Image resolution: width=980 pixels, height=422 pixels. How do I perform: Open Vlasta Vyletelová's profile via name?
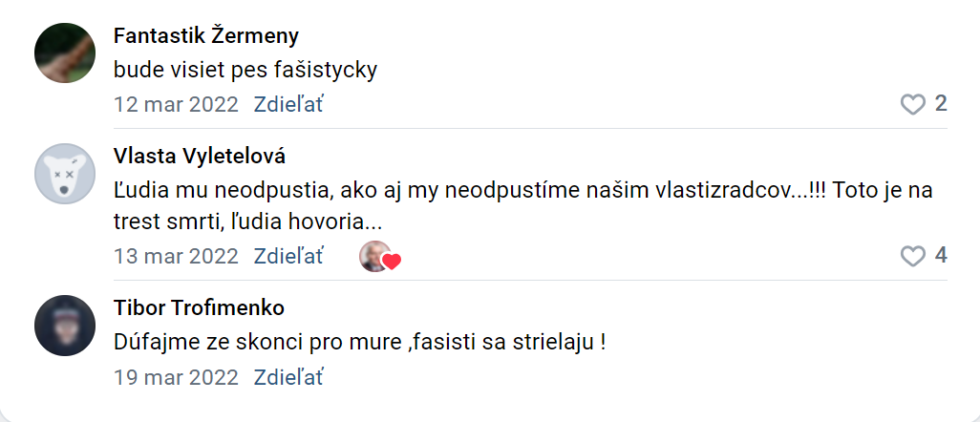(200, 156)
